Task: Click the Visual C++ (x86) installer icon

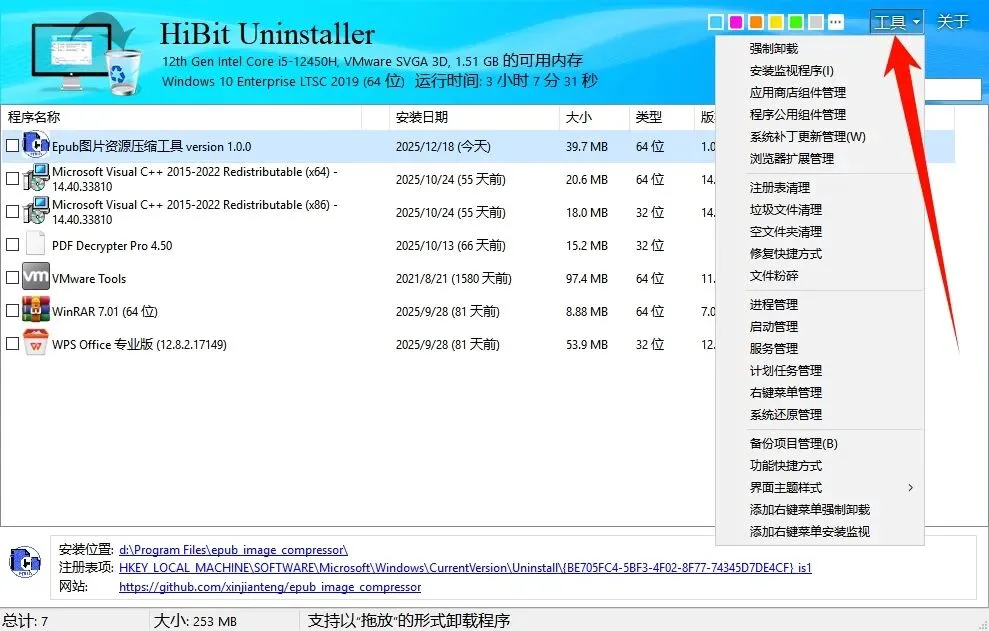Action: (36, 211)
